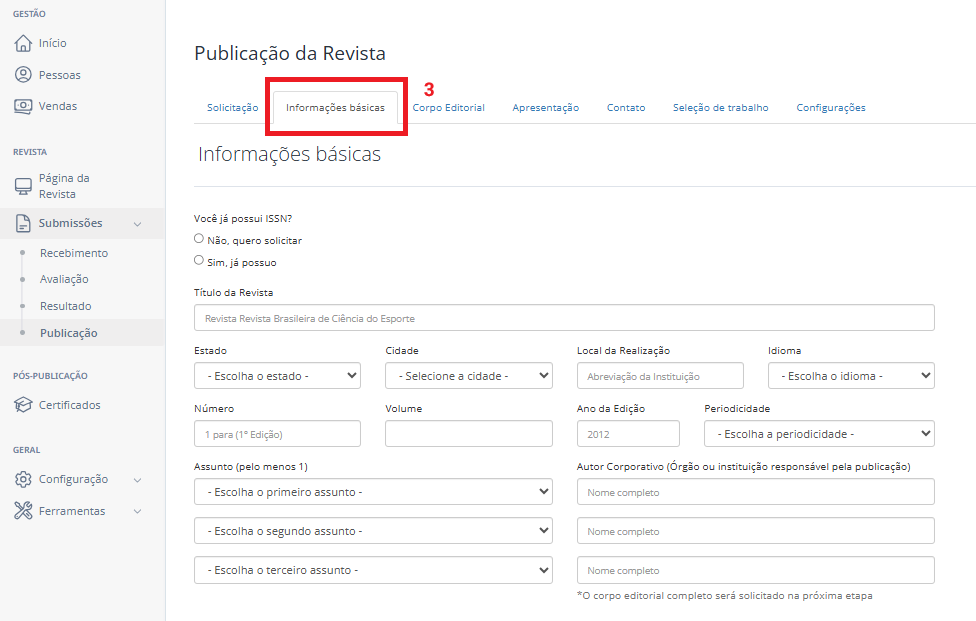Image resolution: width=976 pixels, height=621 pixels.
Task: Open the Início sidebar link
Action: [52, 43]
